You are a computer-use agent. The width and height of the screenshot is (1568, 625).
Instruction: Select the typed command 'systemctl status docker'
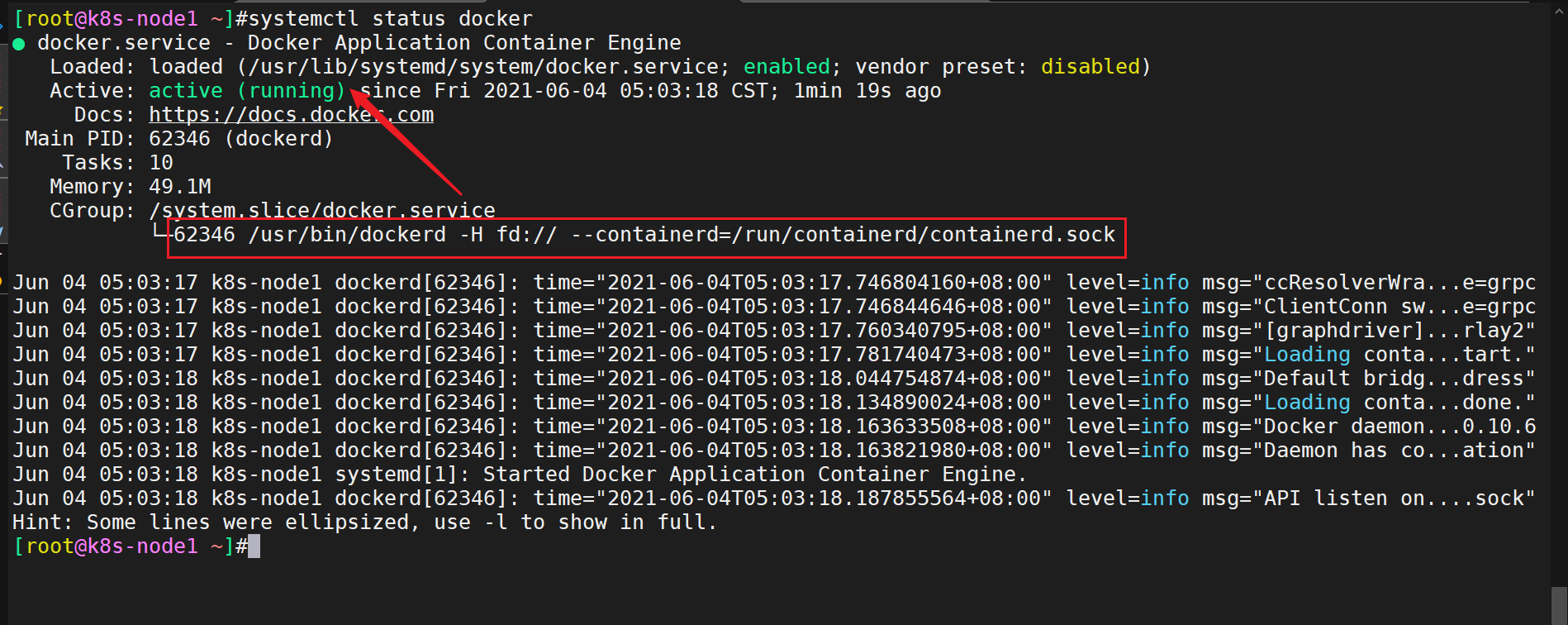pos(391,18)
